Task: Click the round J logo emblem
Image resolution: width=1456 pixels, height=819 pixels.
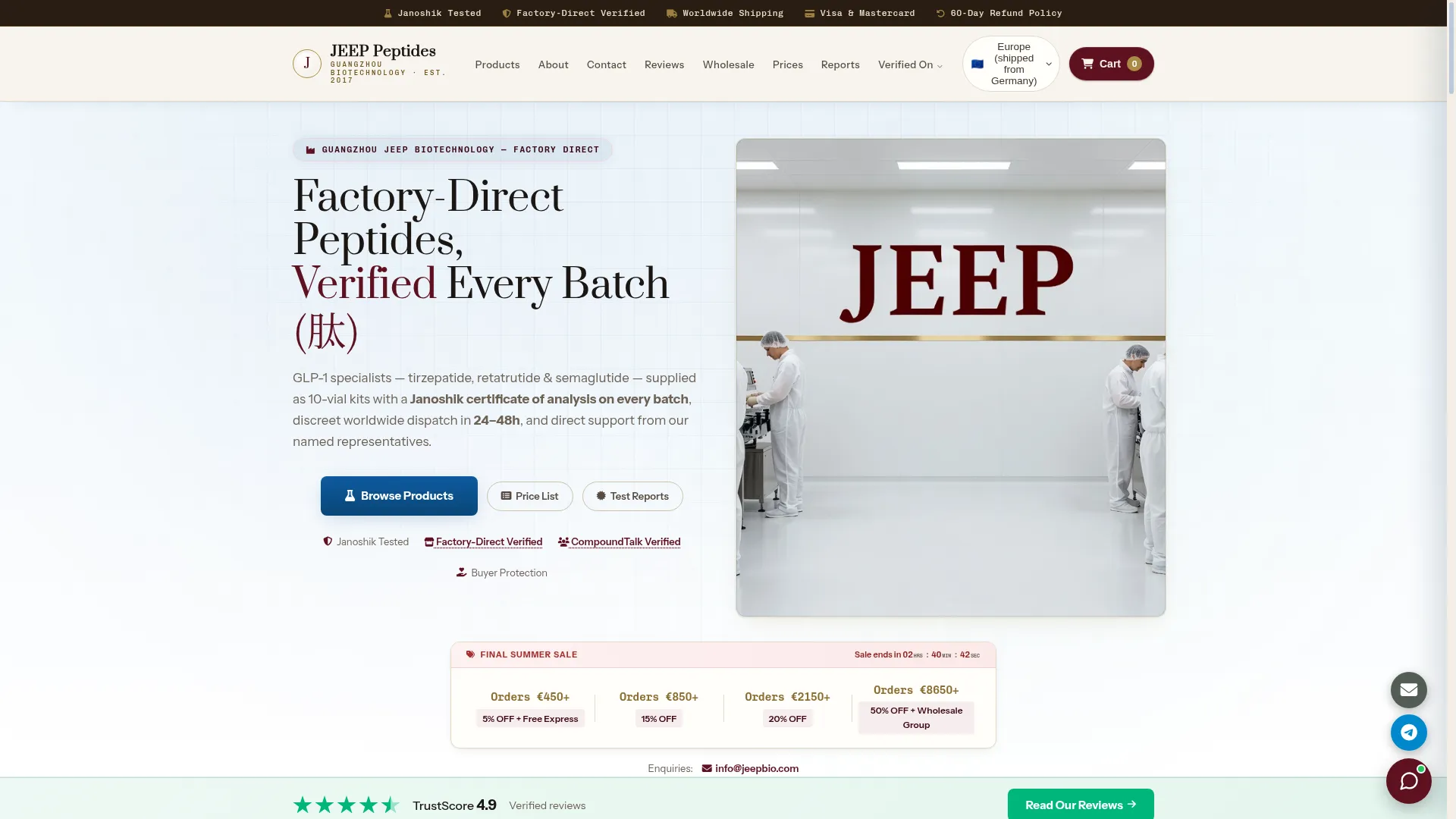Action: pyautogui.click(x=307, y=64)
